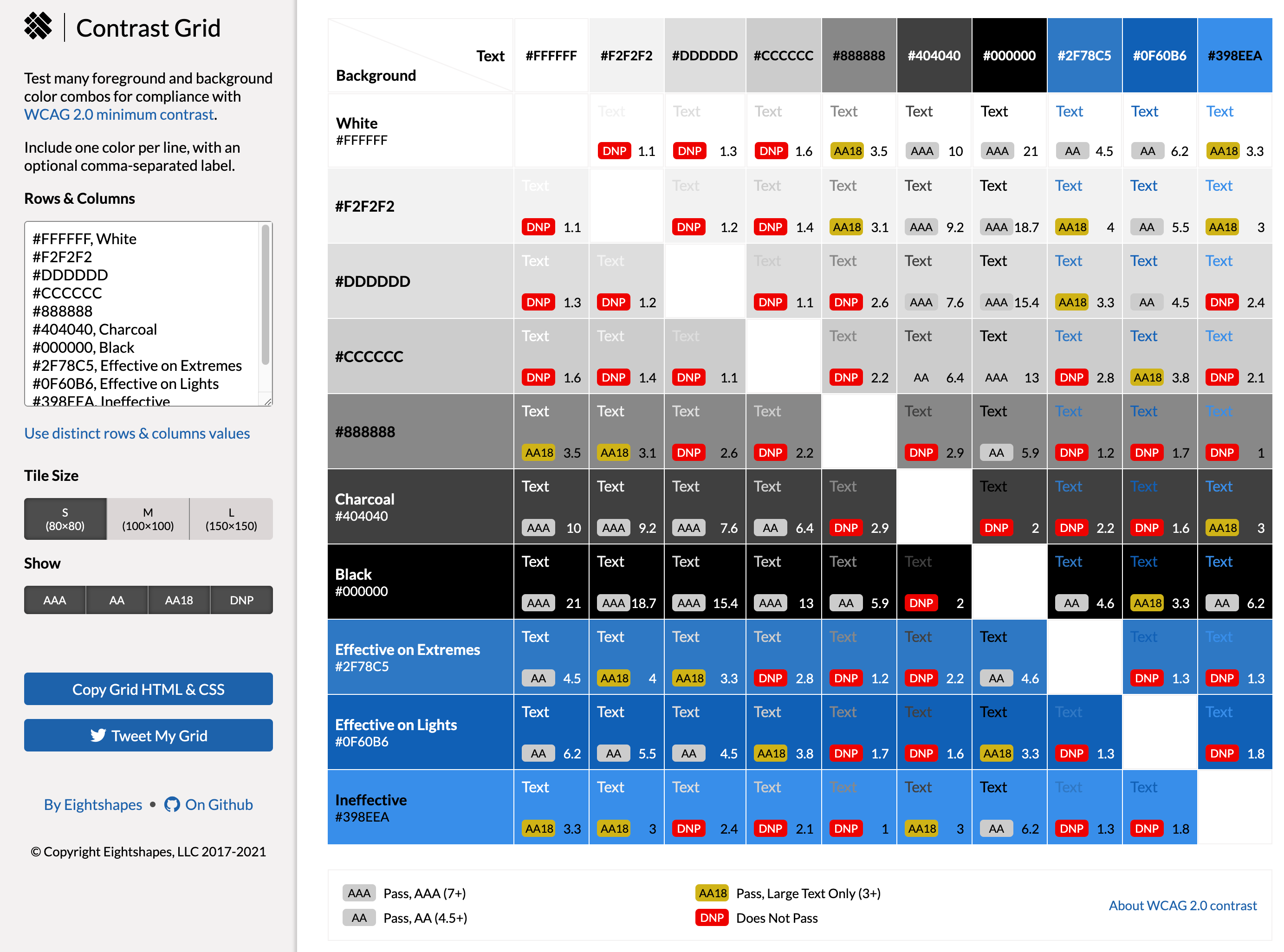Click the #F2F2F2 row header
The image size is (1284, 952).
pos(421,206)
